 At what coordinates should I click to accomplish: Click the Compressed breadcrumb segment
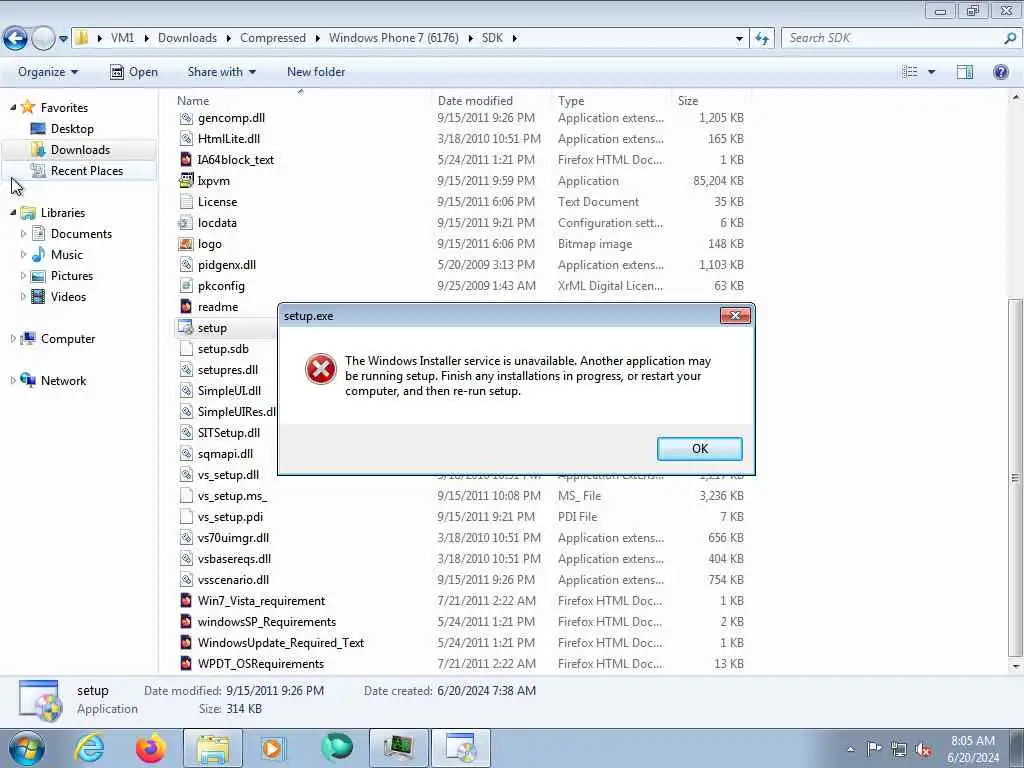tap(272, 38)
